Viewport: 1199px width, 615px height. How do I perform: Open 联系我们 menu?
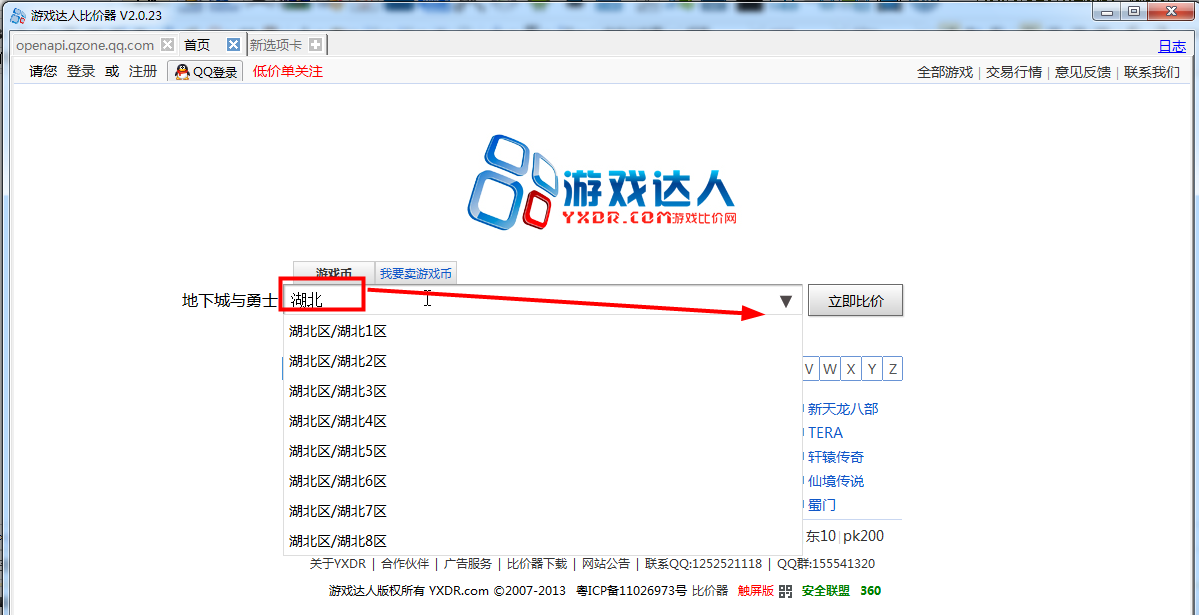1152,72
